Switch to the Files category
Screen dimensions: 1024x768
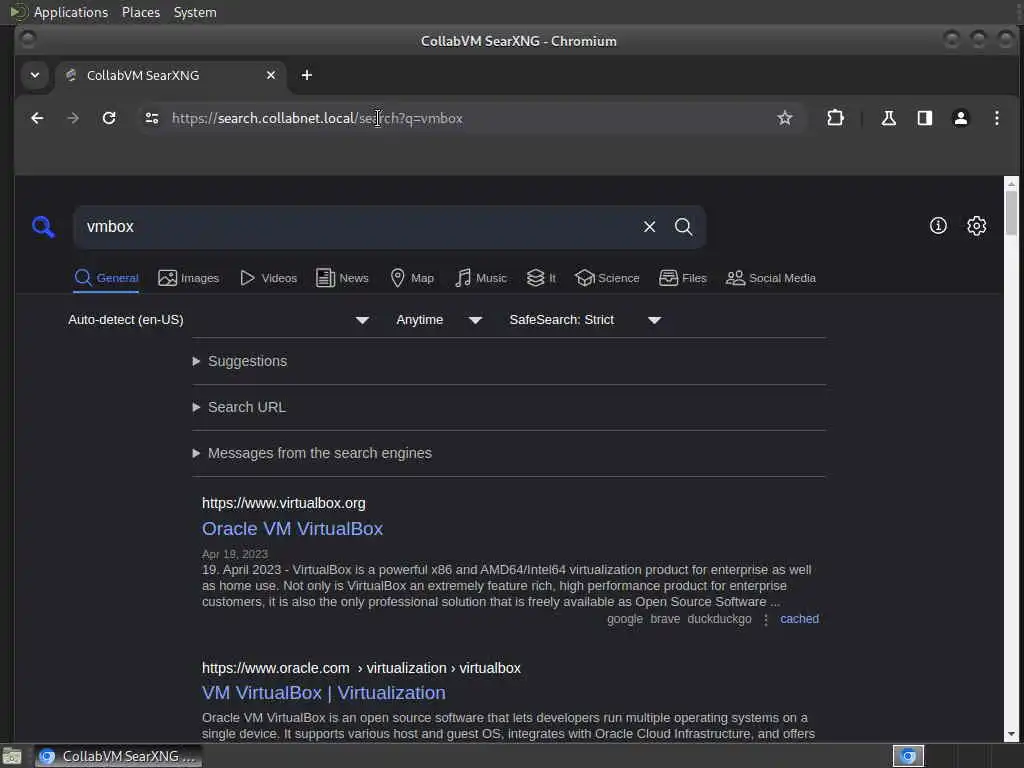(683, 278)
